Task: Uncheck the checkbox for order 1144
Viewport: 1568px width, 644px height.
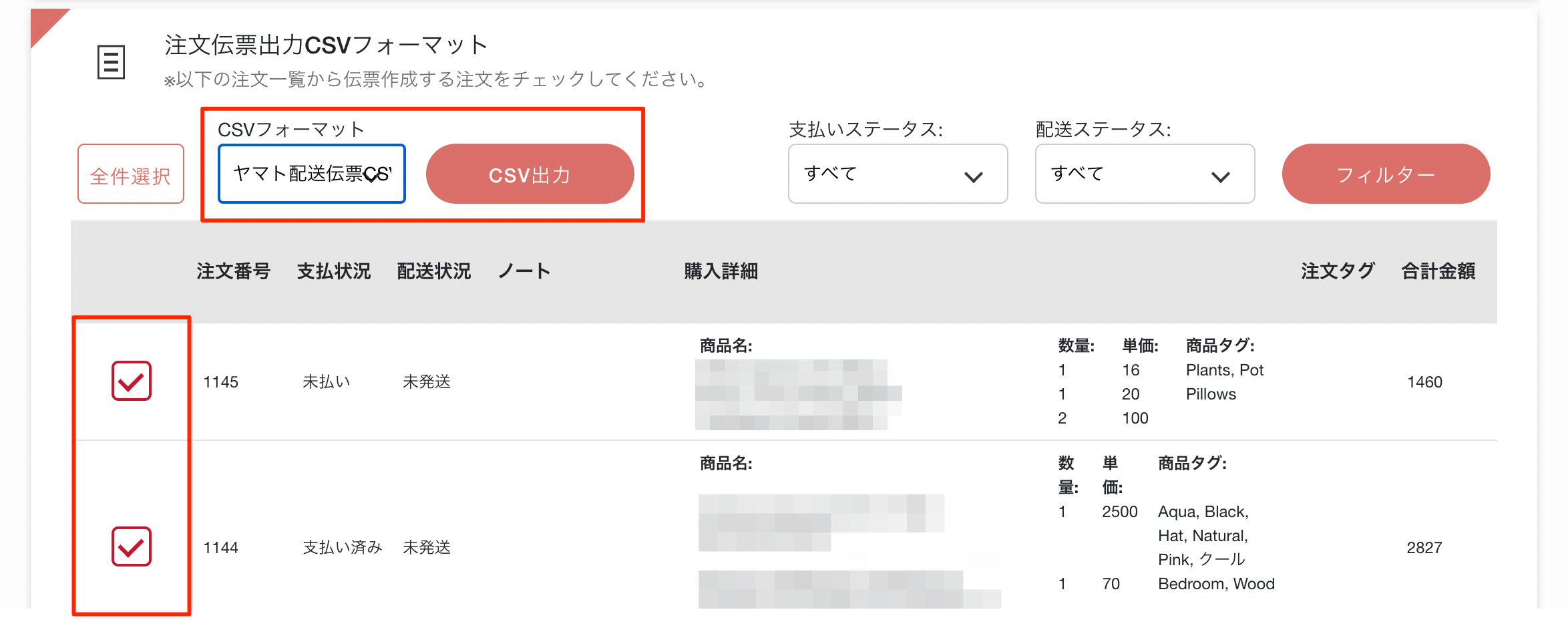Action: [132, 546]
